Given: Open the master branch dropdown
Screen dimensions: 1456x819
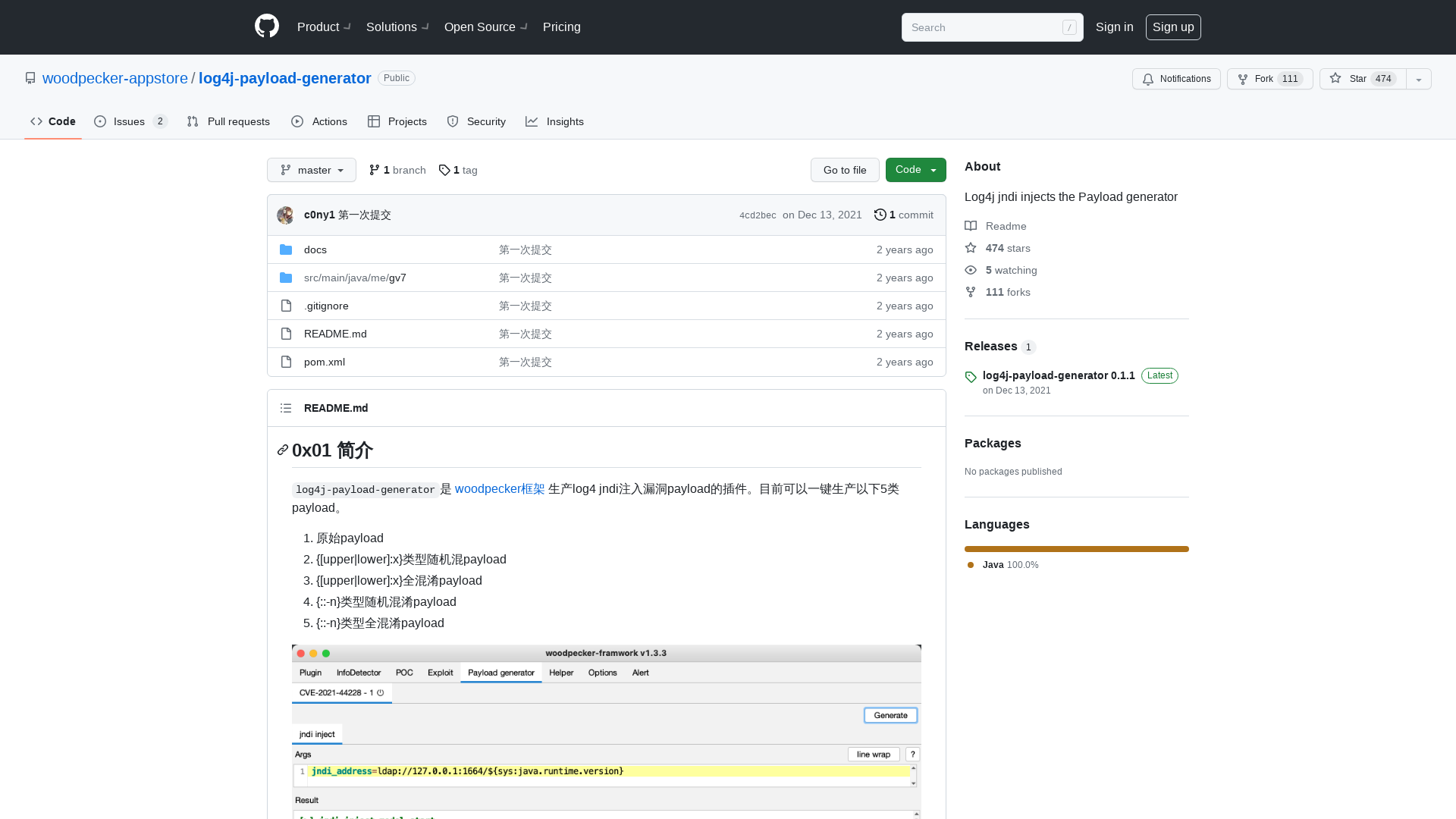Looking at the screenshot, I should tap(312, 170).
